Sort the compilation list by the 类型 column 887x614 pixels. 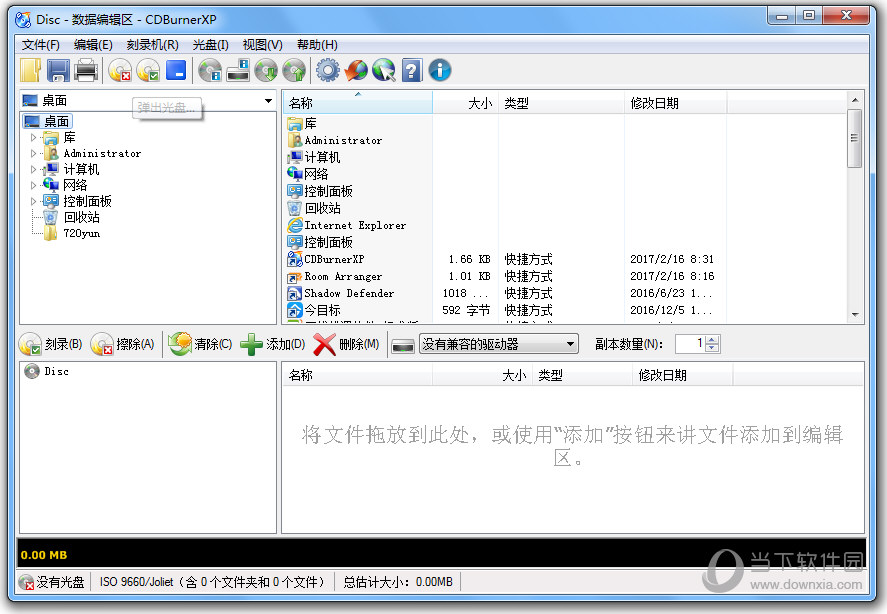tap(582, 375)
